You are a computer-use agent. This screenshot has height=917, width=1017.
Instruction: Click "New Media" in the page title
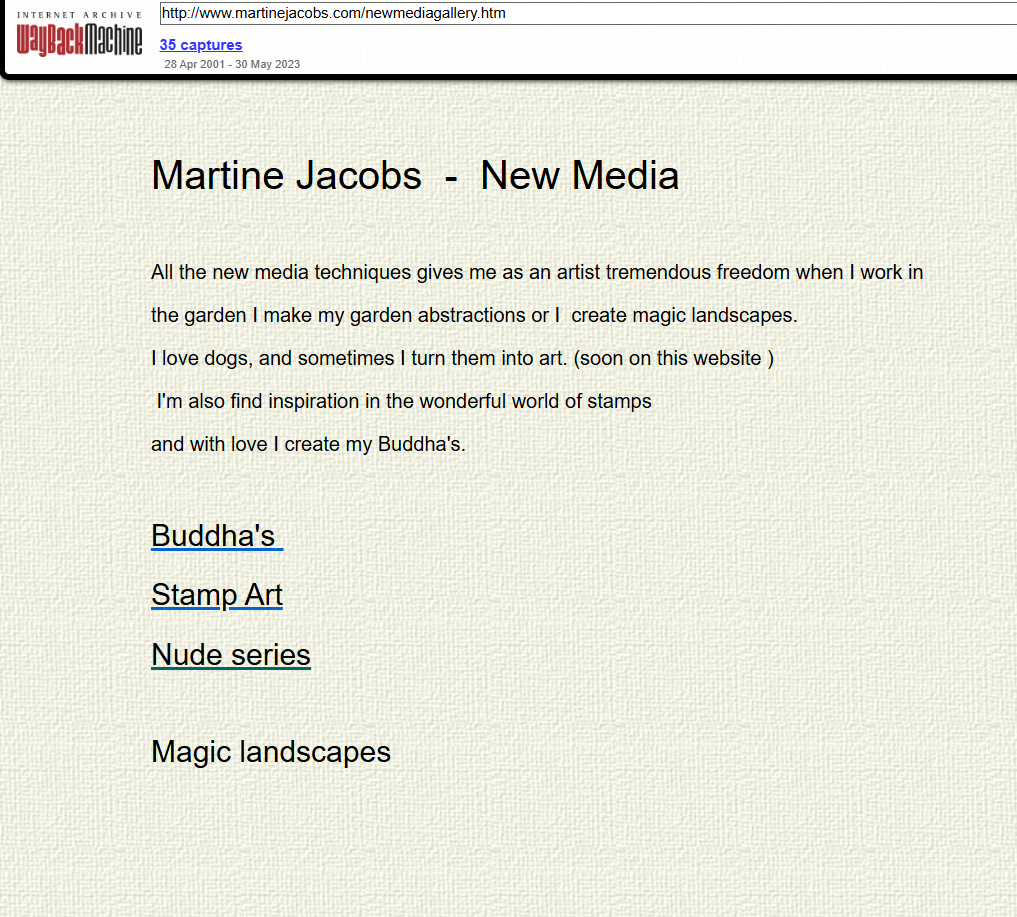(579, 176)
